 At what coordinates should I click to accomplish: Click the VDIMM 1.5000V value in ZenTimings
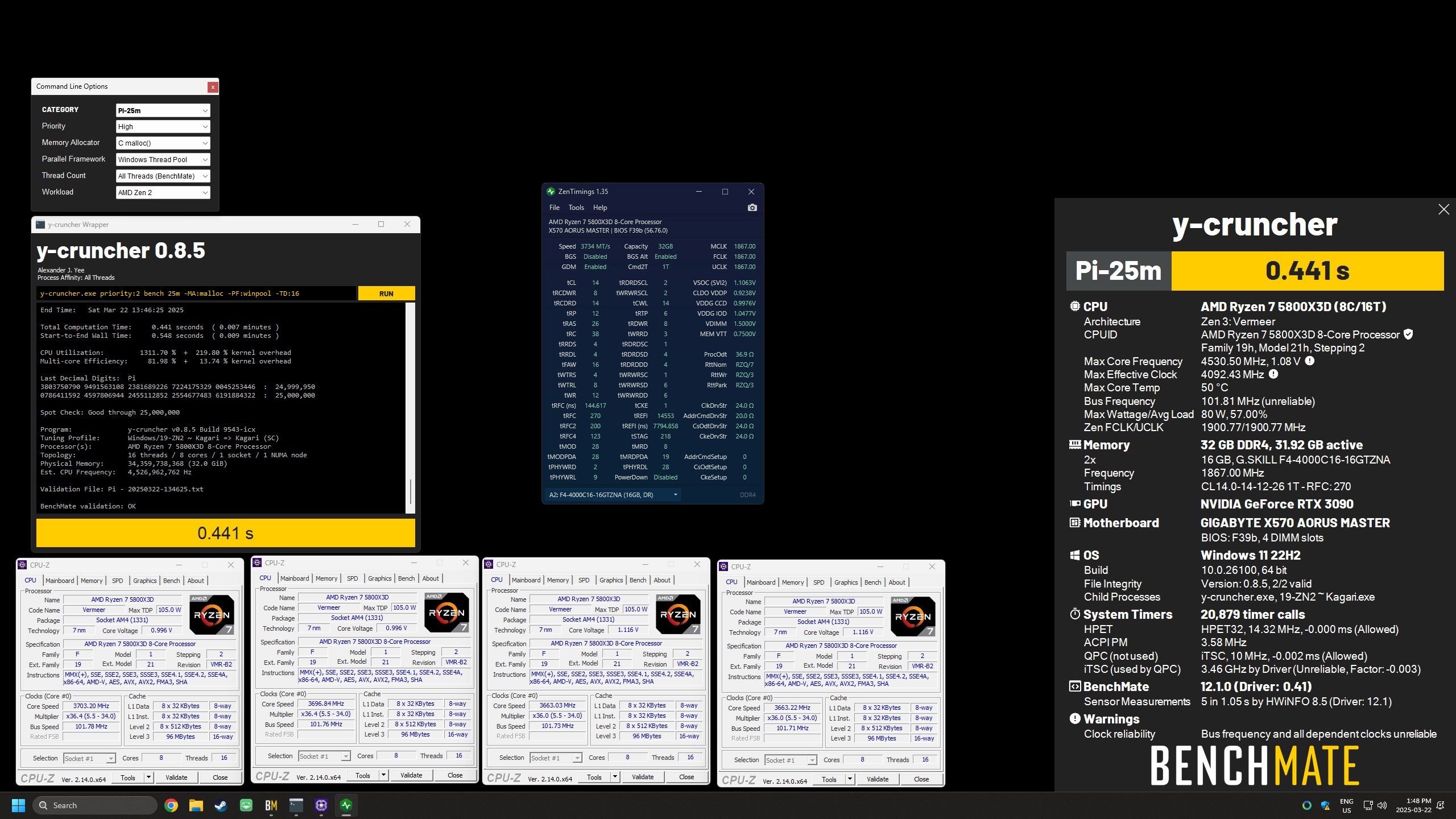point(744,324)
